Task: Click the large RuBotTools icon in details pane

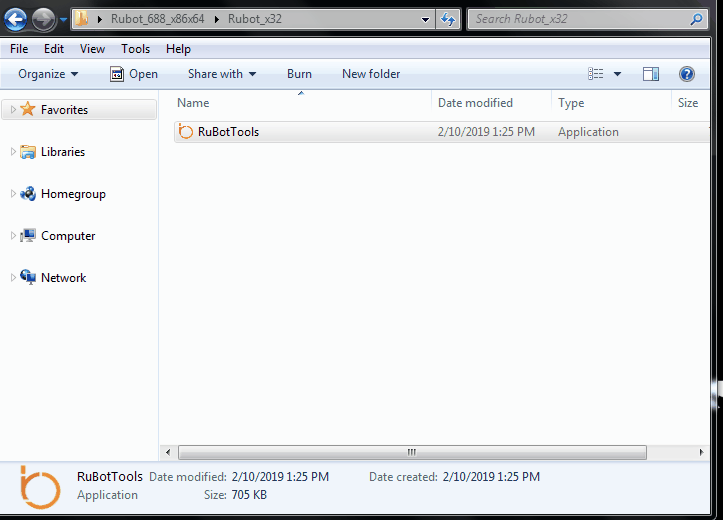Action: point(40,488)
